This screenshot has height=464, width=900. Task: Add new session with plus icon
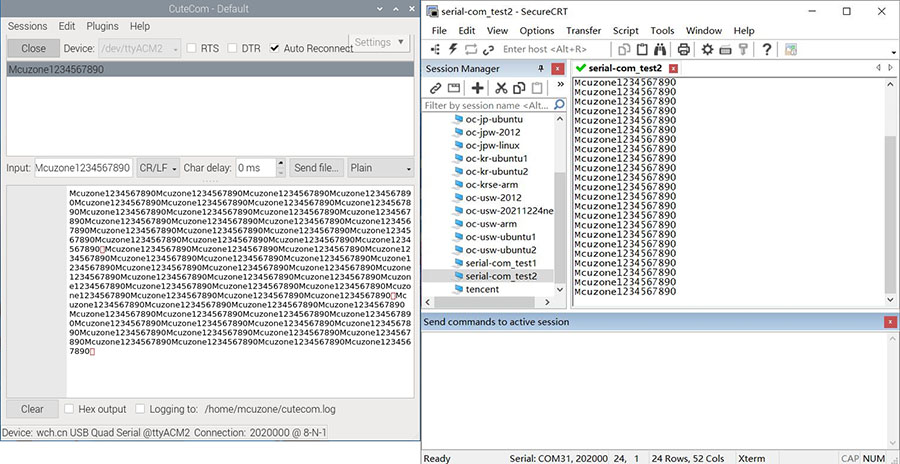coord(477,88)
